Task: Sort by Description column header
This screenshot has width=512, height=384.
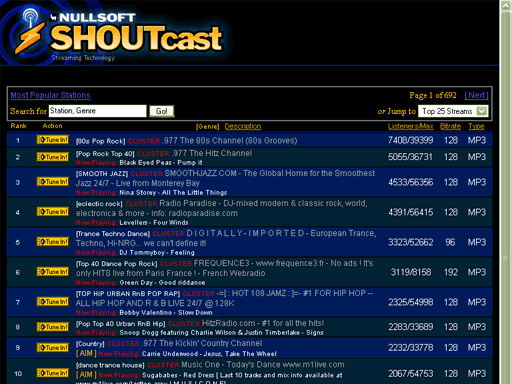Action: point(243,126)
